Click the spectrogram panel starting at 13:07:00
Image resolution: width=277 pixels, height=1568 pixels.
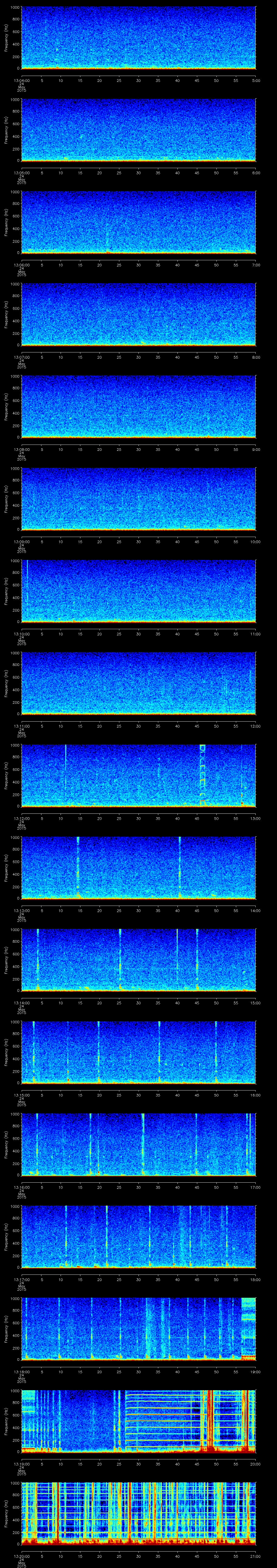[x=139, y=315]
